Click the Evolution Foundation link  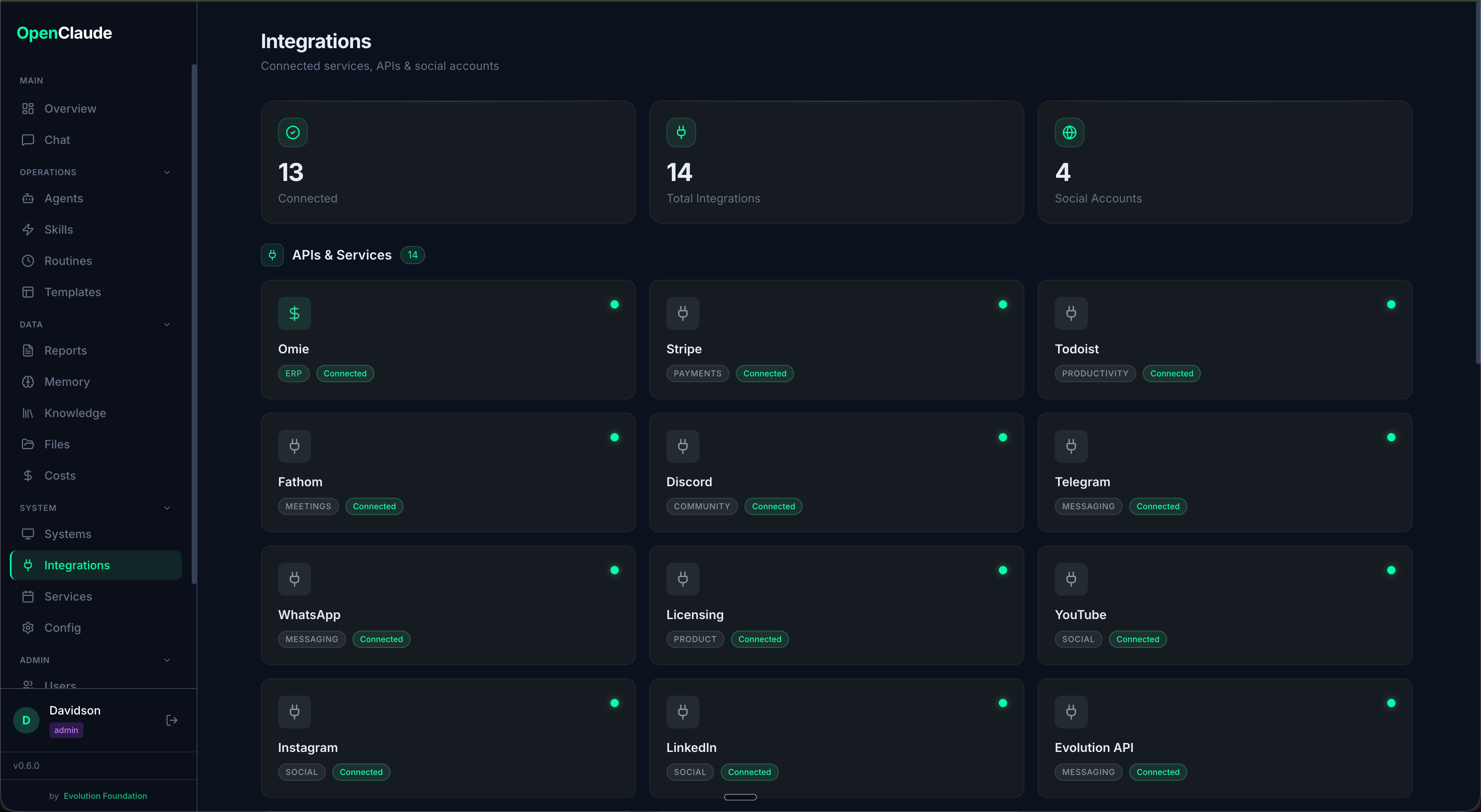[105, 796]
